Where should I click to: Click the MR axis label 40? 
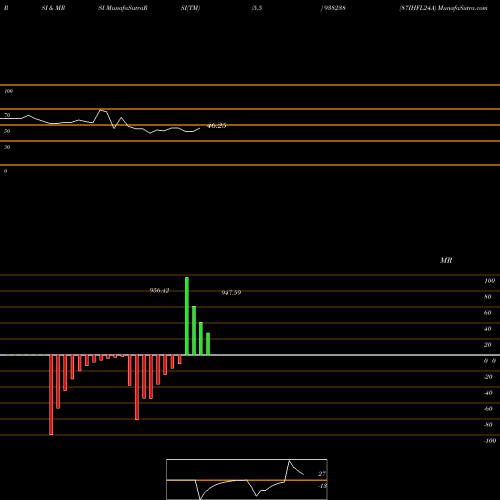[488, 329]
